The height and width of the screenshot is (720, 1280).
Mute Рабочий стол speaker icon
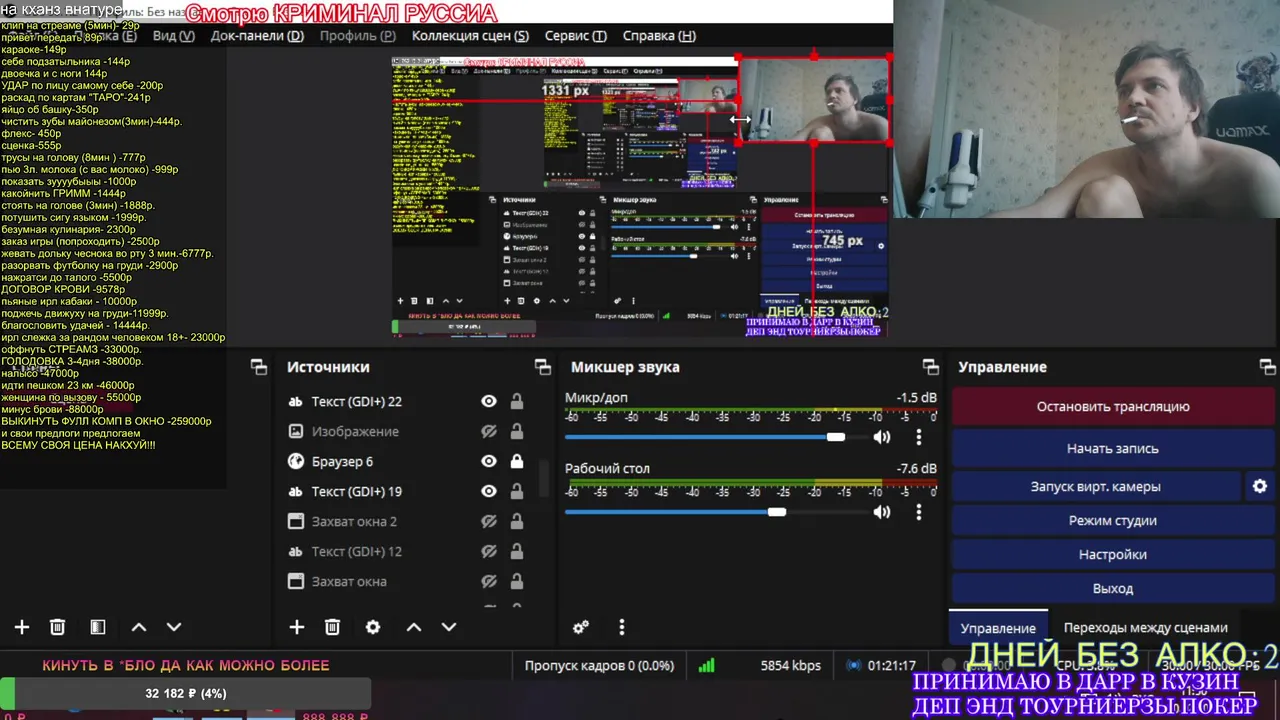882,512
